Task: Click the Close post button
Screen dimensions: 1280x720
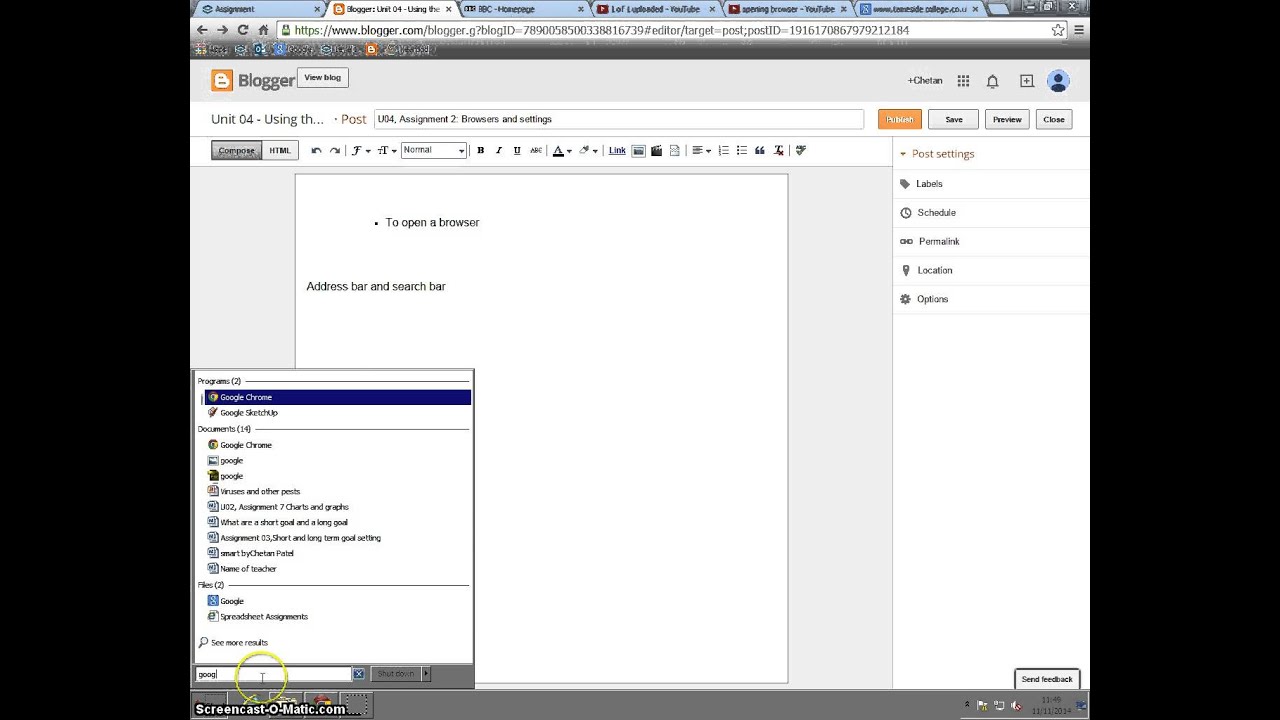Action: [x=1054, y=119]
